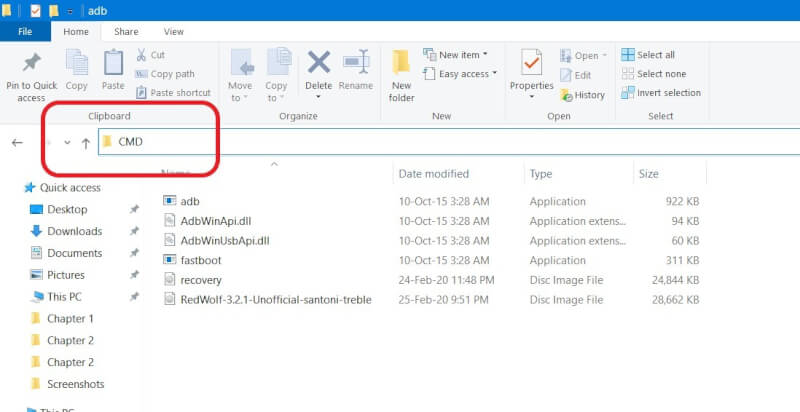The height and width of the screenshot is (412, 800).
Task: Click the Delete X icon
Action: click(319, 63)
